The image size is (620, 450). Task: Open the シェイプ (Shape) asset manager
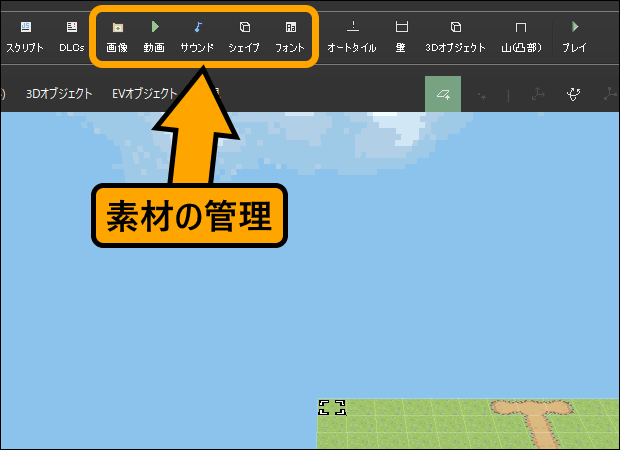pos(244,35)
